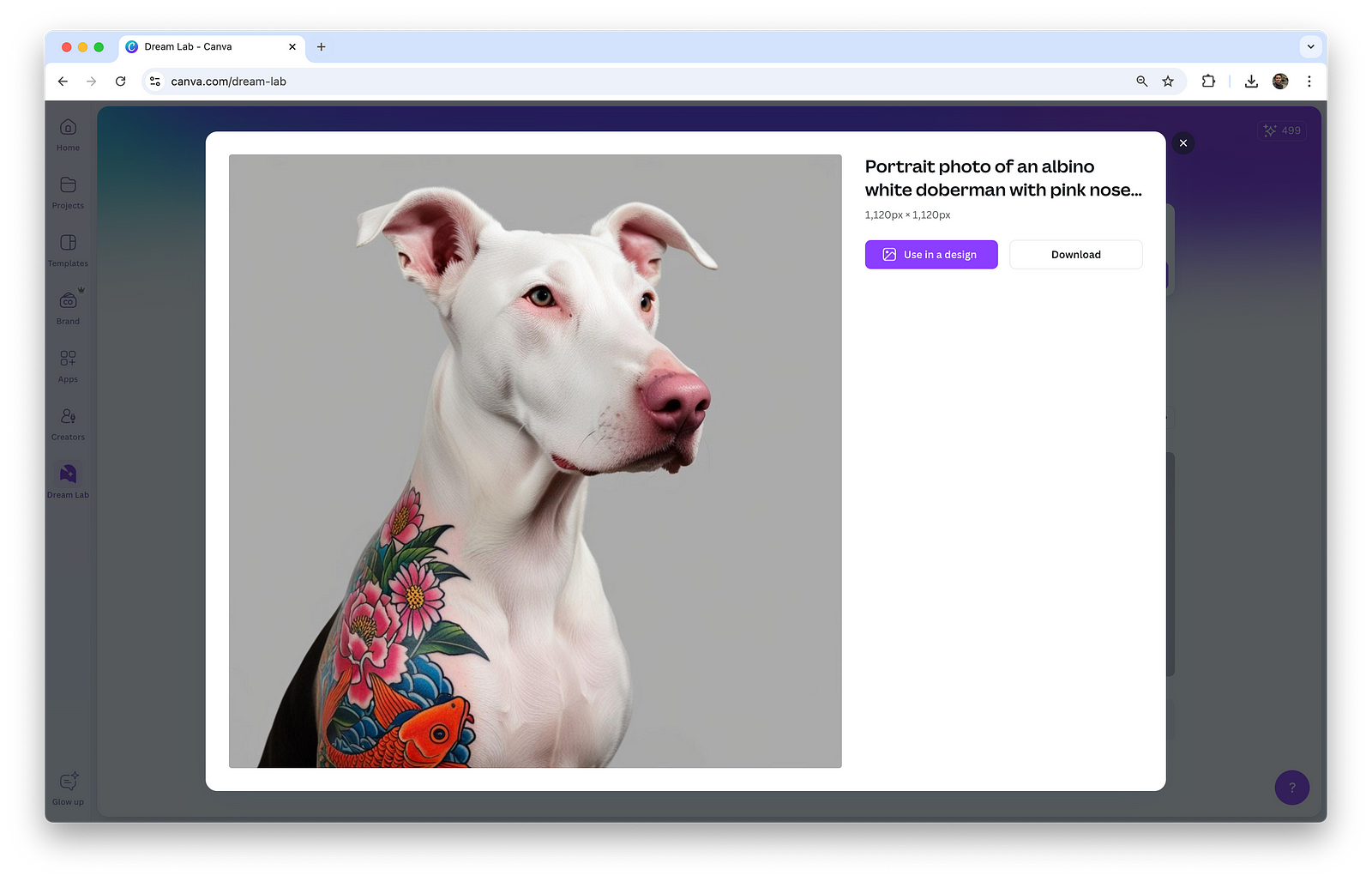Open the Creators section
Screen dimensions: 1372x882
pyautogui.click(x=67, y=423)
